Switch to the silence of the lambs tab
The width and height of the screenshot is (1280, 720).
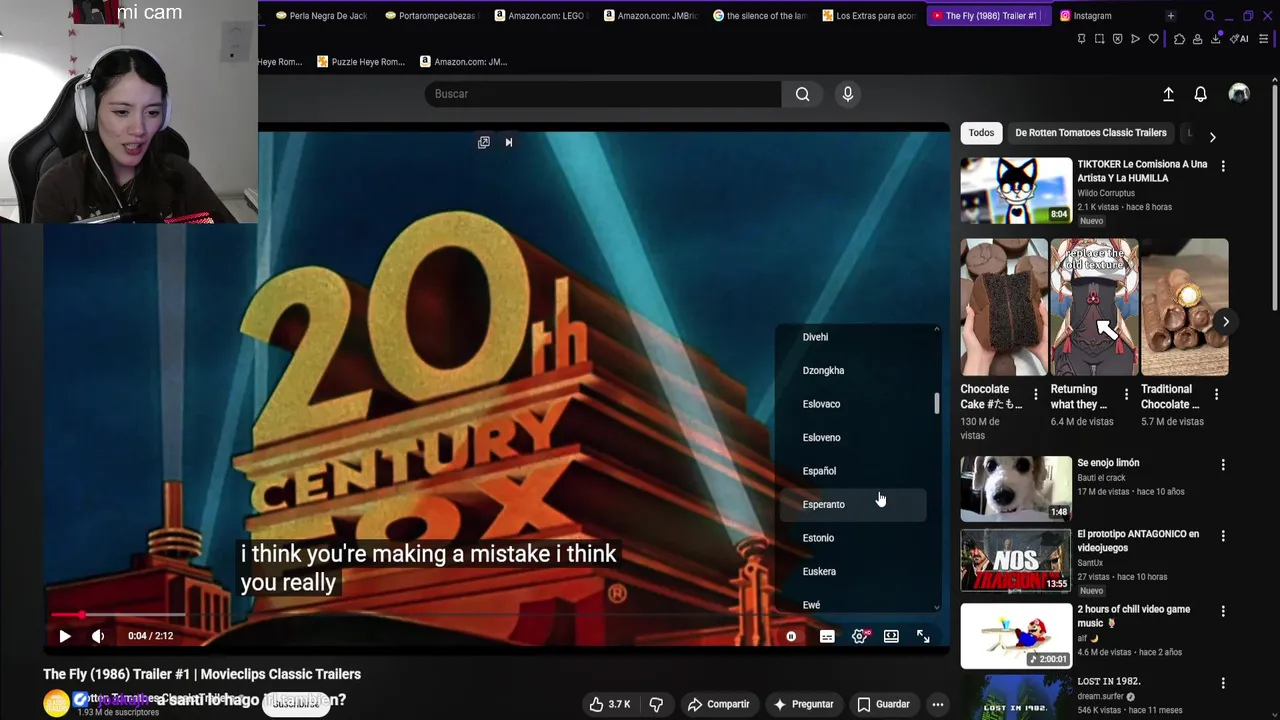coord(760,15)
